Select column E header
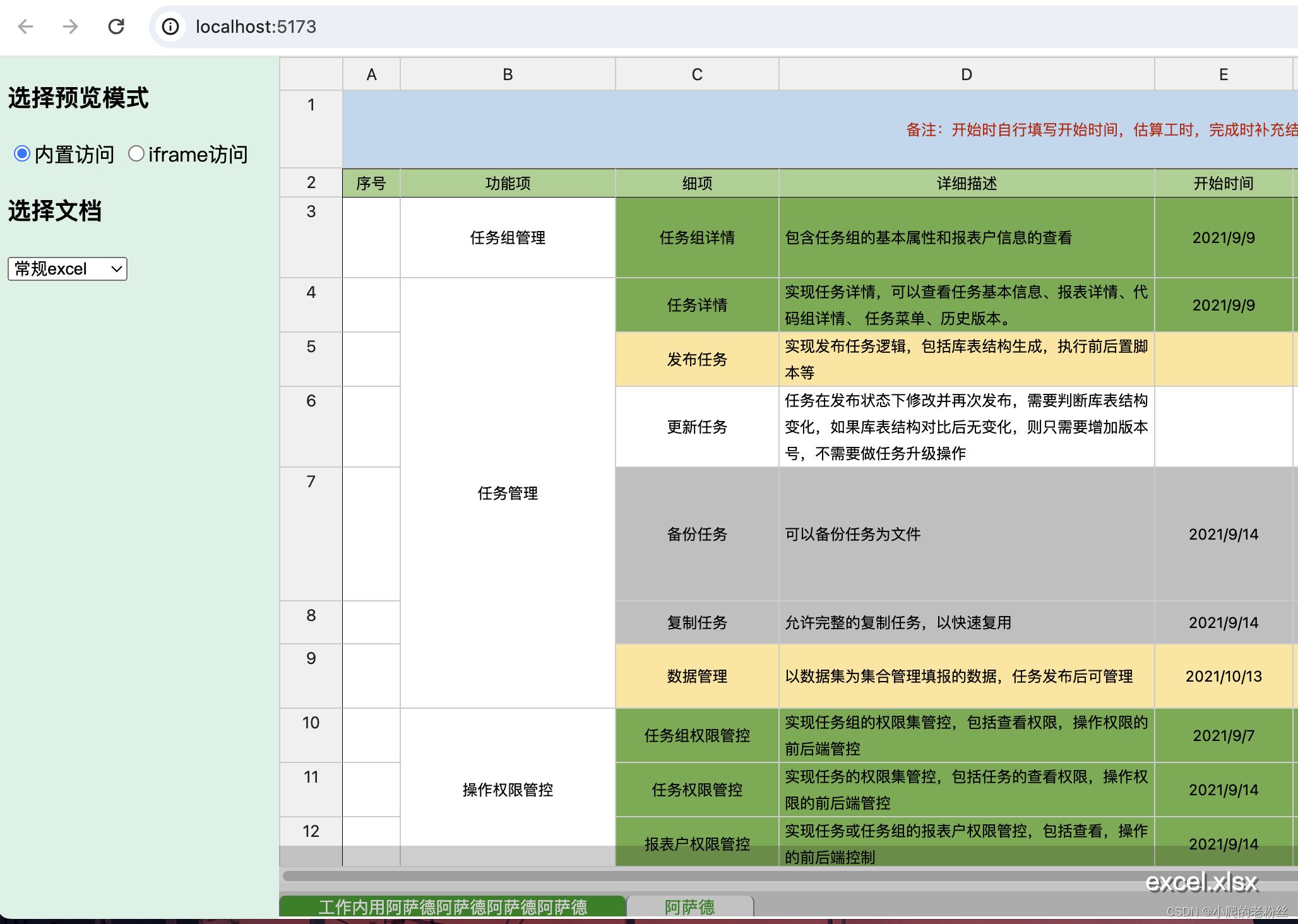The height and width of the screenshot is (924, 1298). [1224, 74]
